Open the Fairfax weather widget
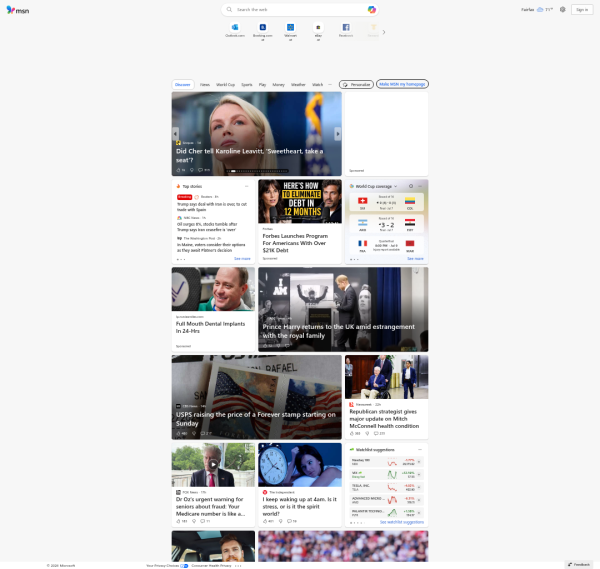600x569 pixels. point(537,10)
